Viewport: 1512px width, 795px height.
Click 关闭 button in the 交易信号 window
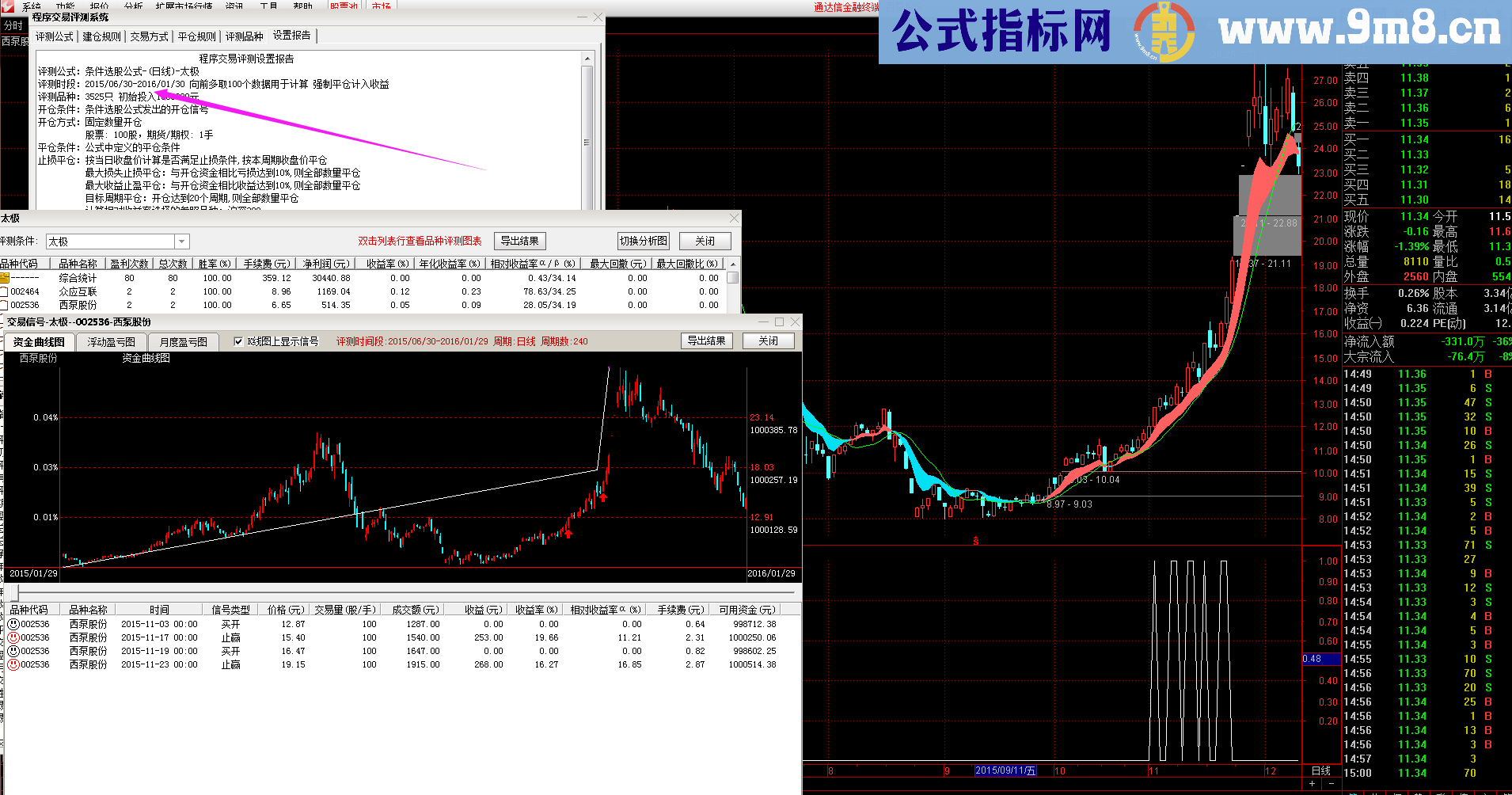coord(767,340)
